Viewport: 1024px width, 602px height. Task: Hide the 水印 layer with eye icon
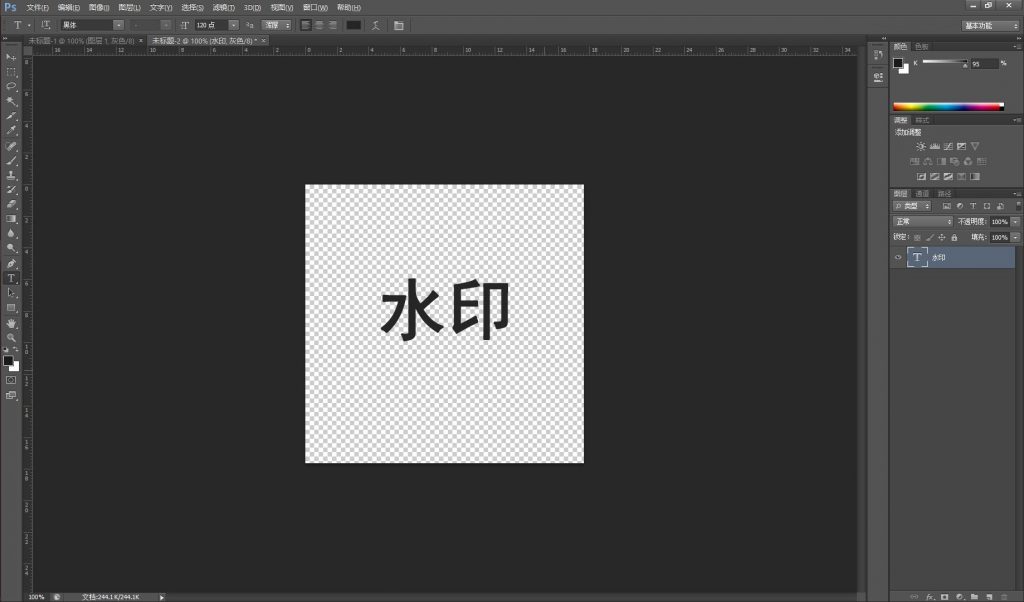pos(898,257)
